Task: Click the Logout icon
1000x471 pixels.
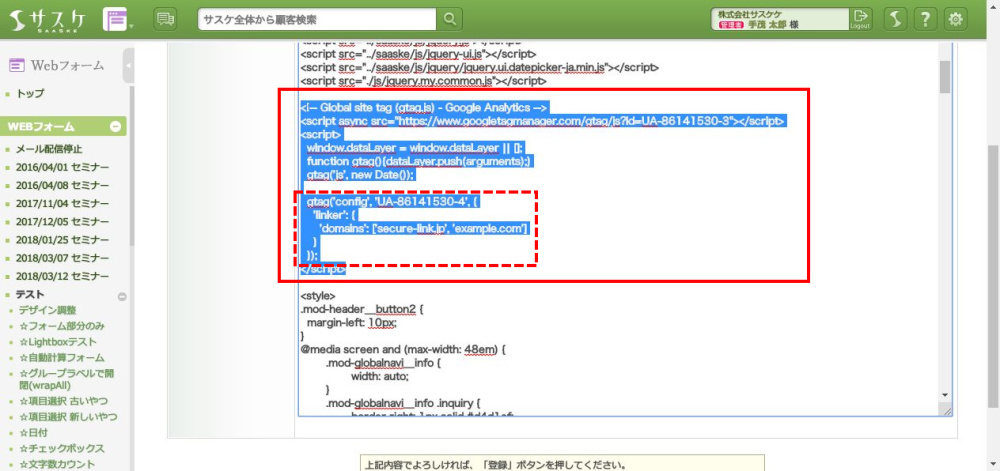Action: pyautogui.click(x=860, y=19)
